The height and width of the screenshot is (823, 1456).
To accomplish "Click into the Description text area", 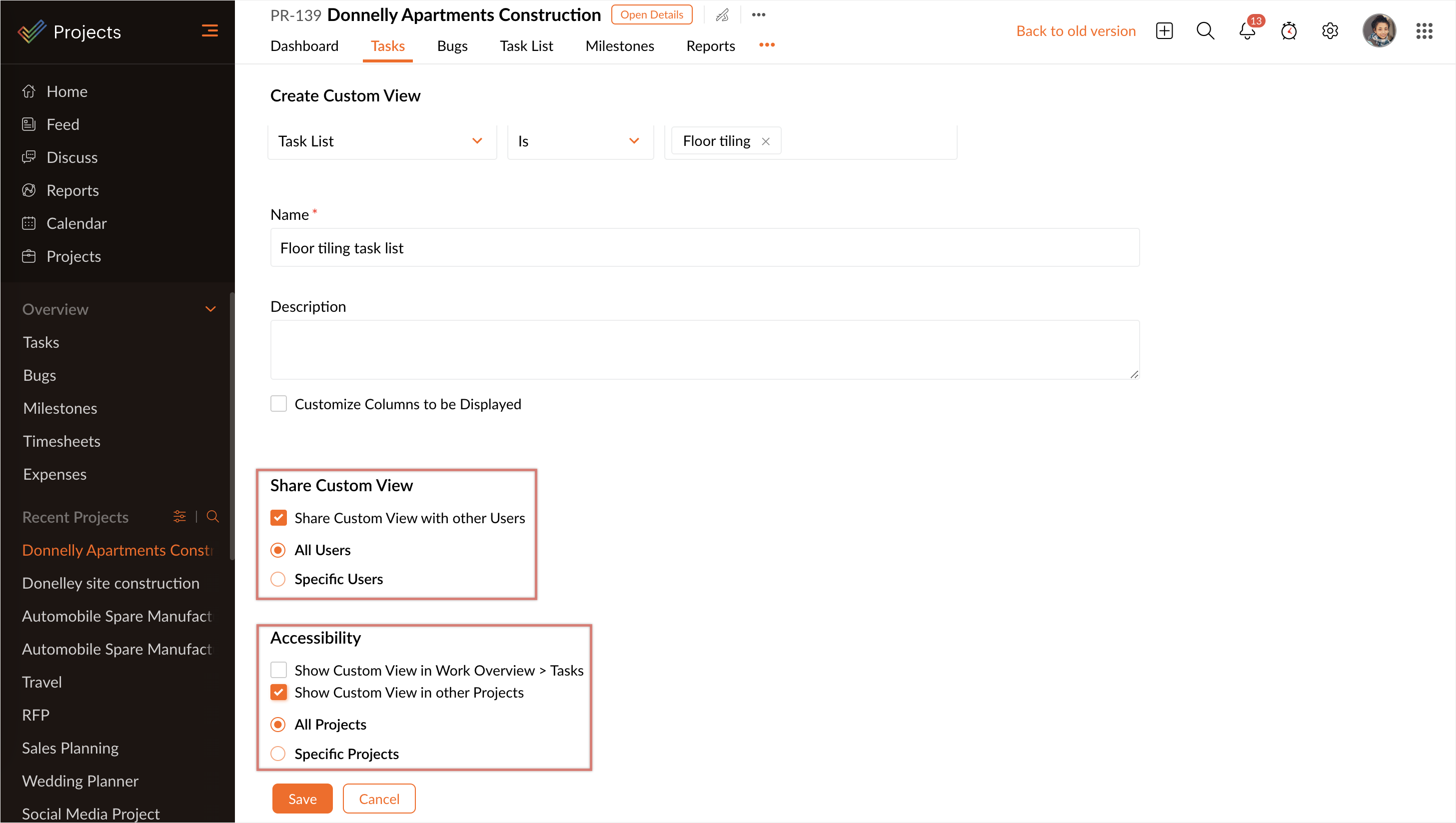I will [704, 349].
